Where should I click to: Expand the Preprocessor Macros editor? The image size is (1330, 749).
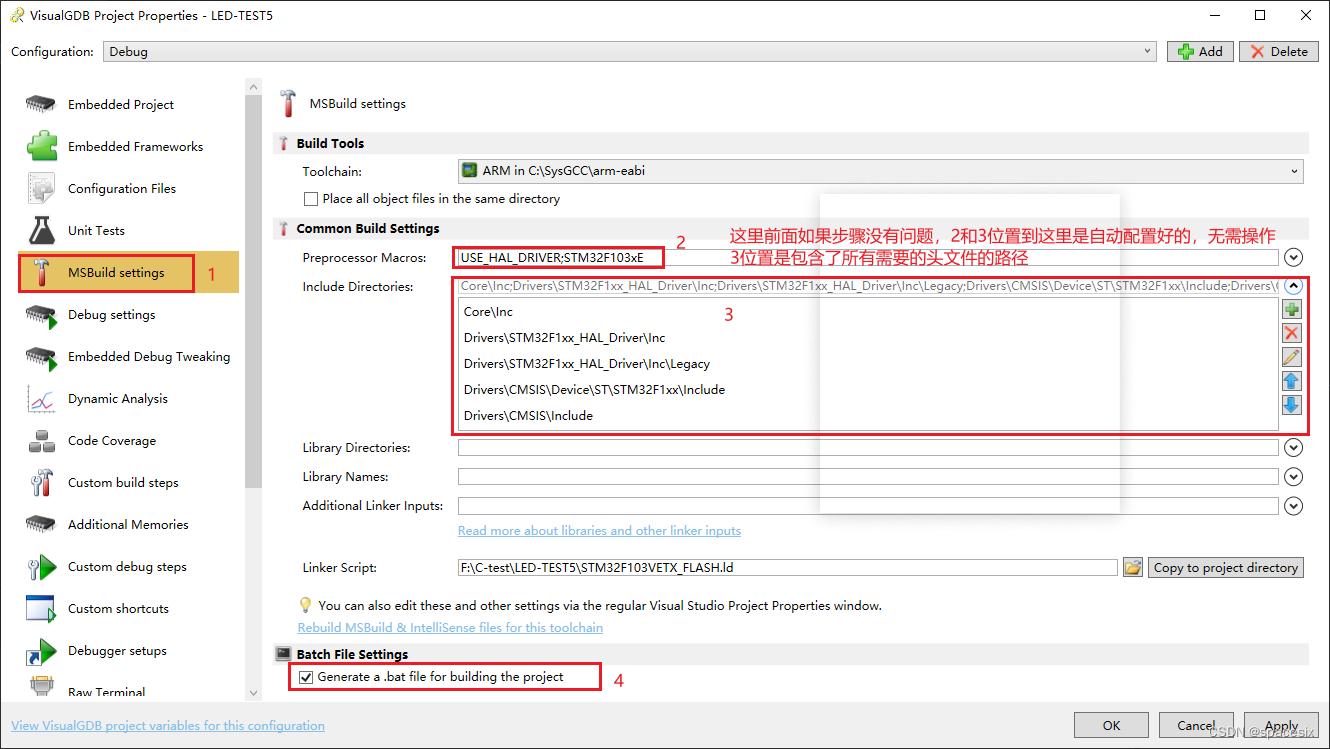pos(1293,258)
